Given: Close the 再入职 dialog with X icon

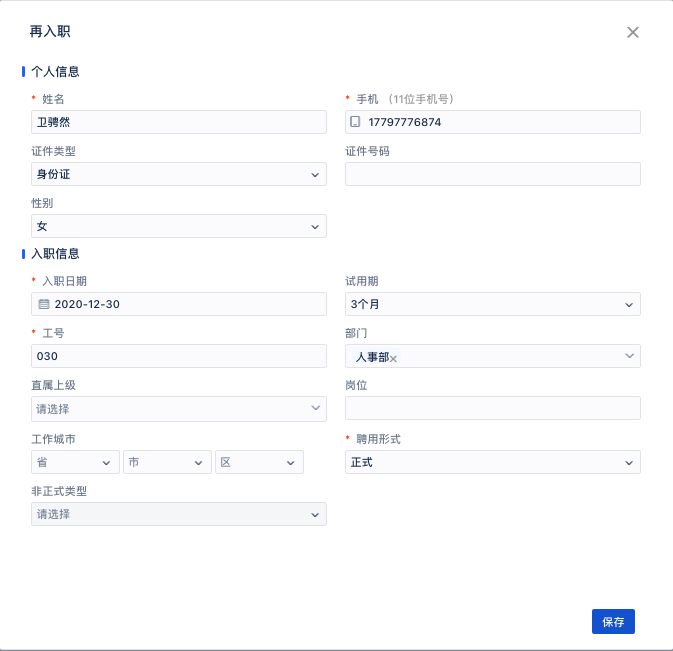Looking at the screenshot, I should pos(633,32).
